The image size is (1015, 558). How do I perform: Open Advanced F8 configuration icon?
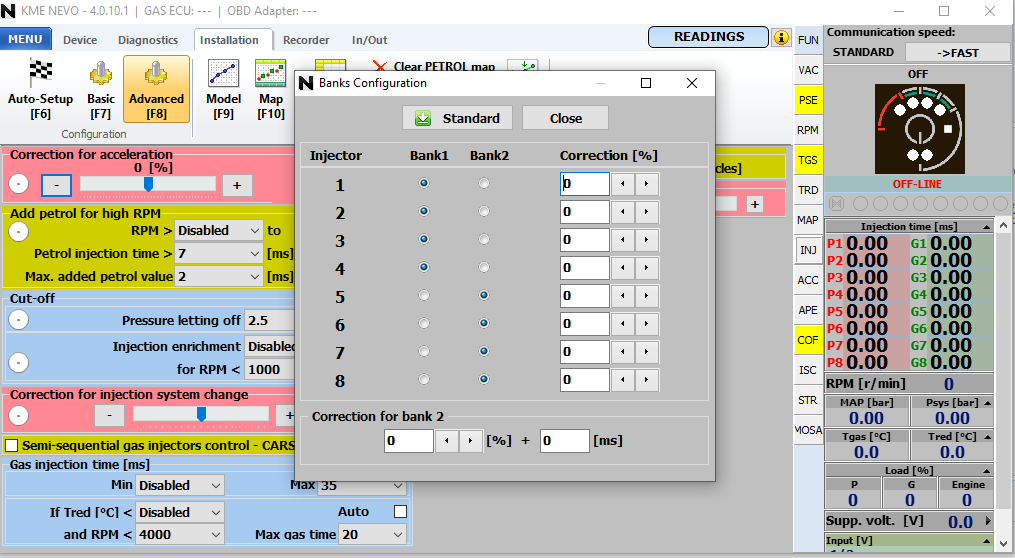coord(156,89)
